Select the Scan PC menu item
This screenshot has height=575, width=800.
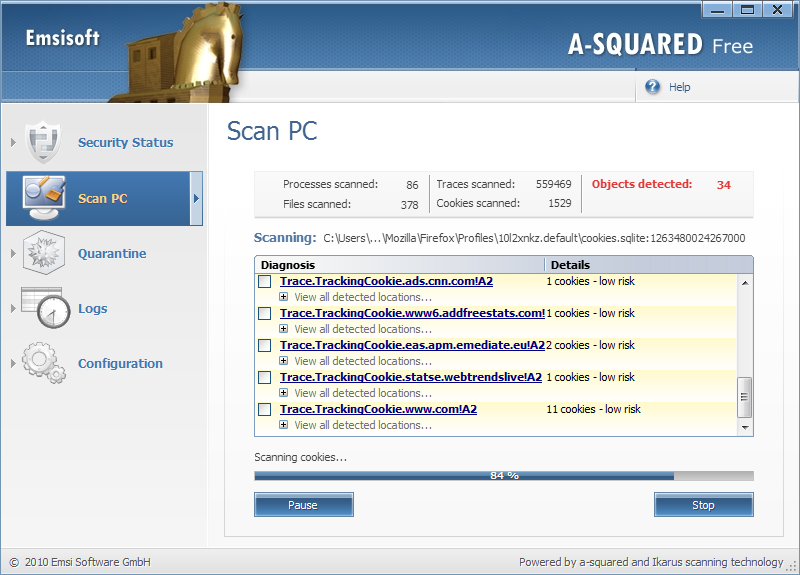pos(103,198)
